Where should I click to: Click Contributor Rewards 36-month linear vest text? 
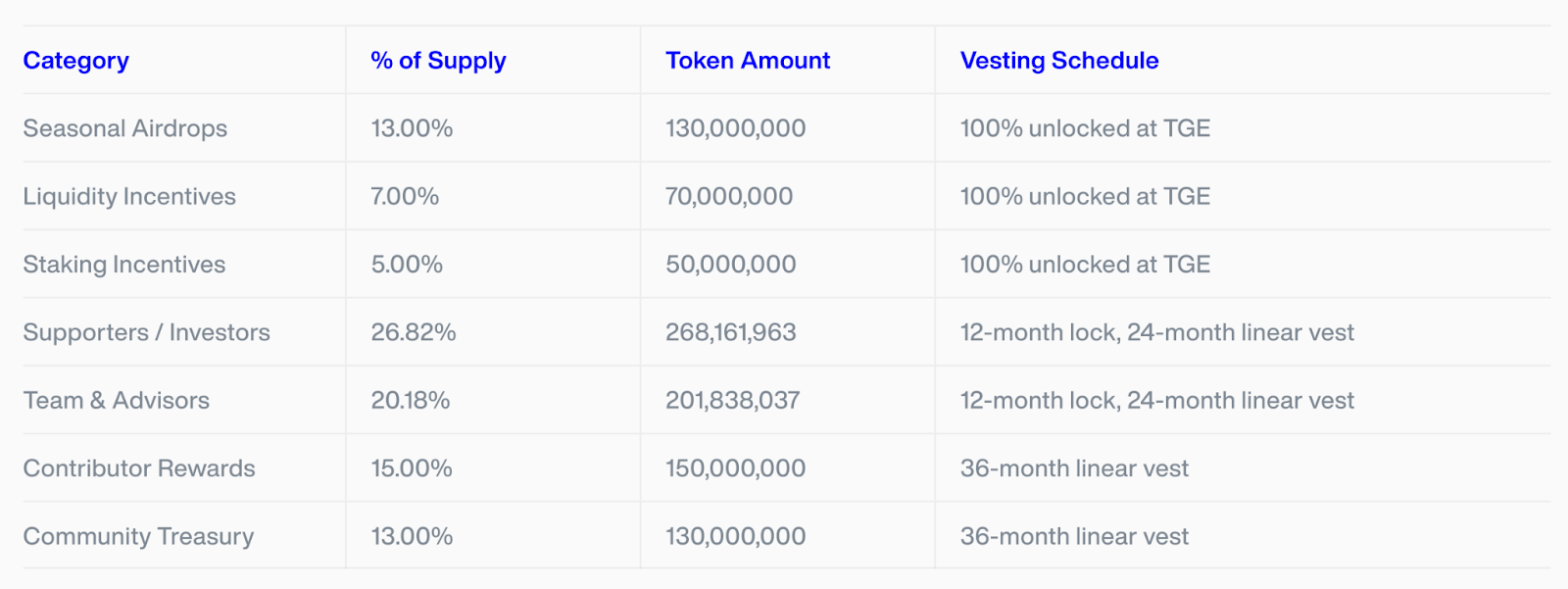pyautogui.click(x=1074, y=468)
